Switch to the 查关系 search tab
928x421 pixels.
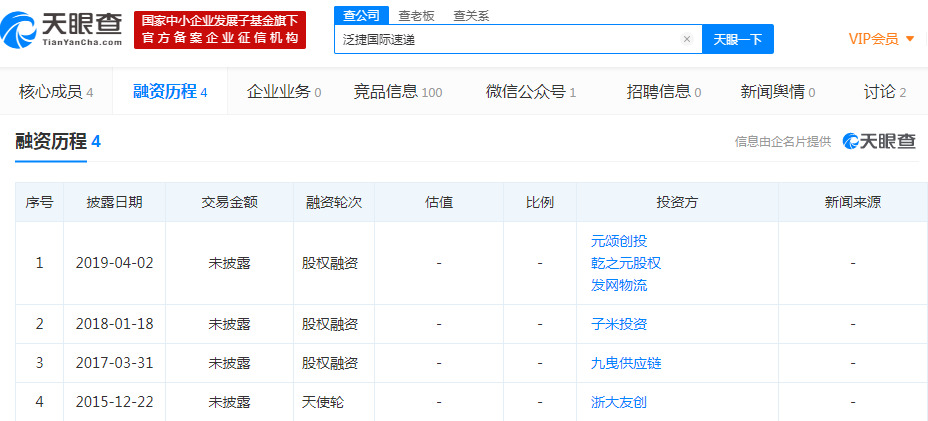click(471, 16)
